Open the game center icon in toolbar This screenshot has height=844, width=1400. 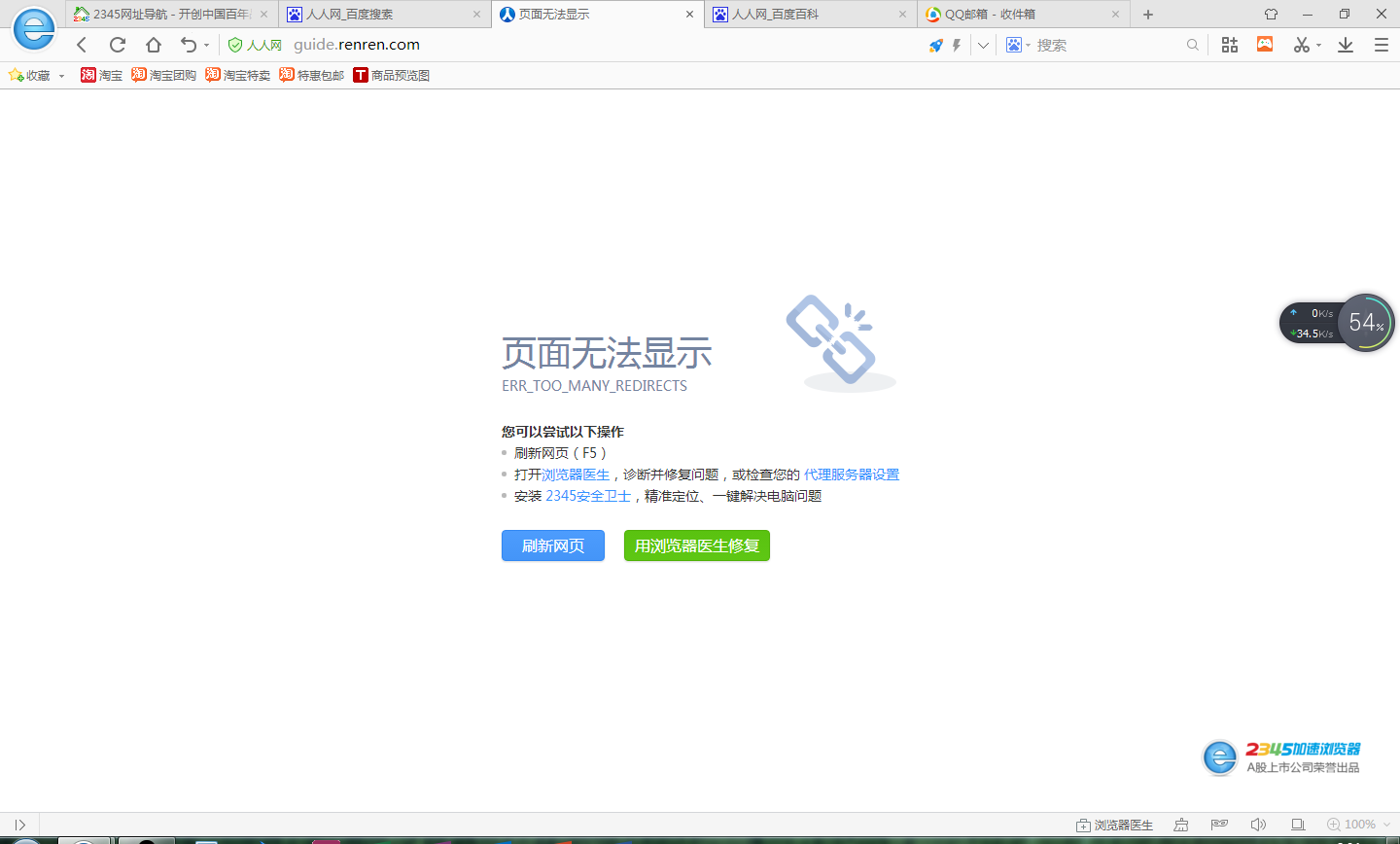pyautogui.click(x=1264, y=45)
